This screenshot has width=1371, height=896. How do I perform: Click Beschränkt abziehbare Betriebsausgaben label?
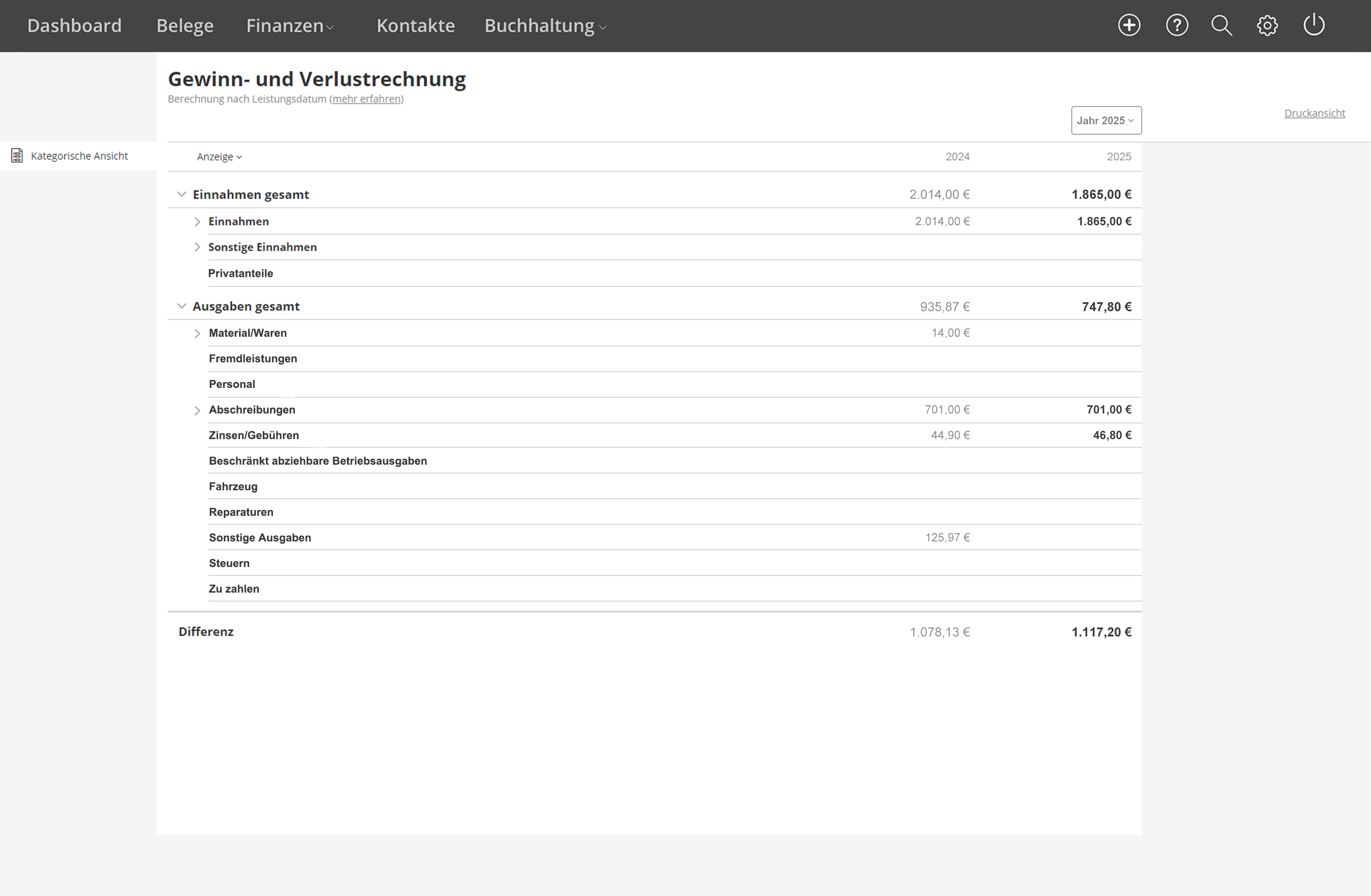click(318, 461)
